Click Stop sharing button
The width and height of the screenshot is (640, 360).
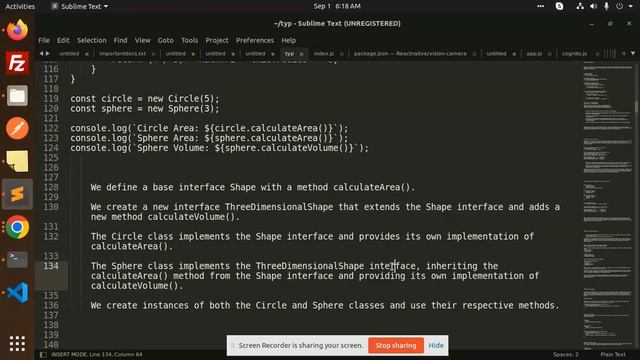tap(396, 345)
